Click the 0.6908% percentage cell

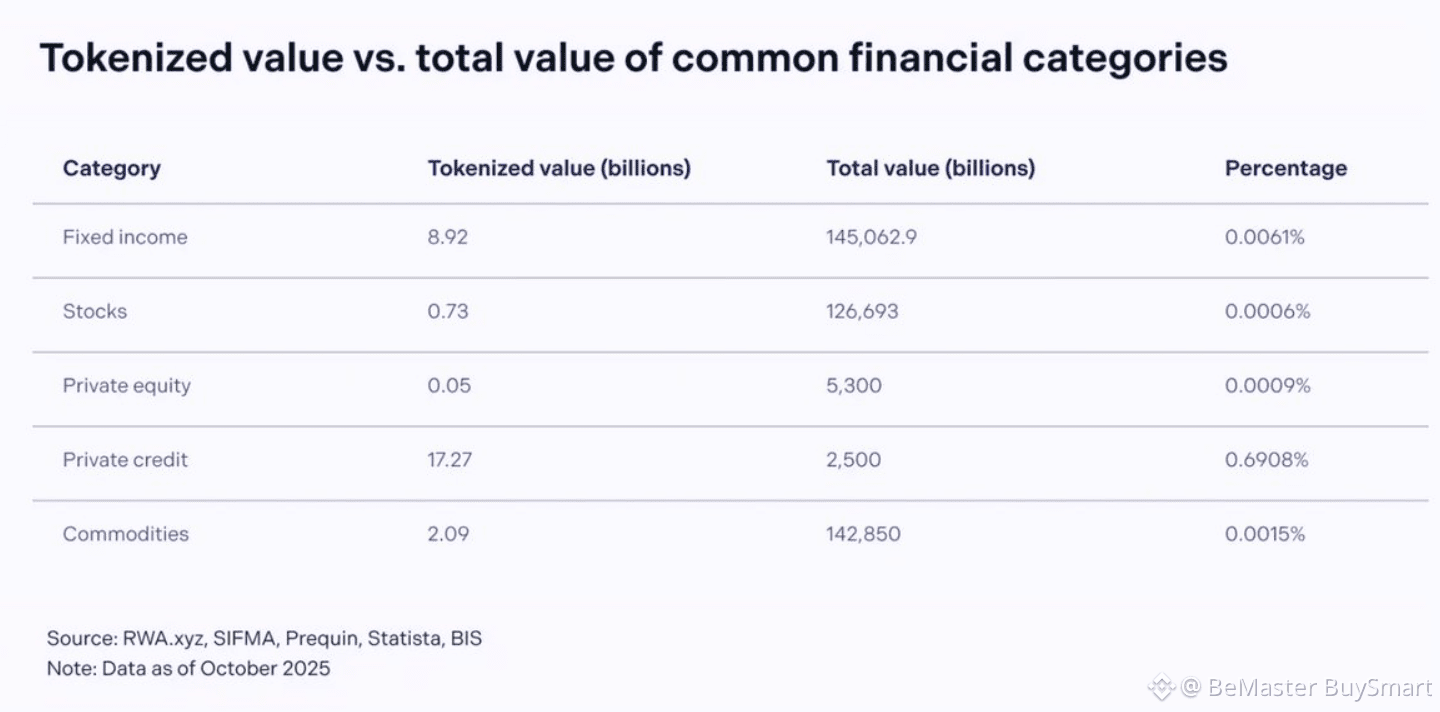click(x=1266, y=460)
